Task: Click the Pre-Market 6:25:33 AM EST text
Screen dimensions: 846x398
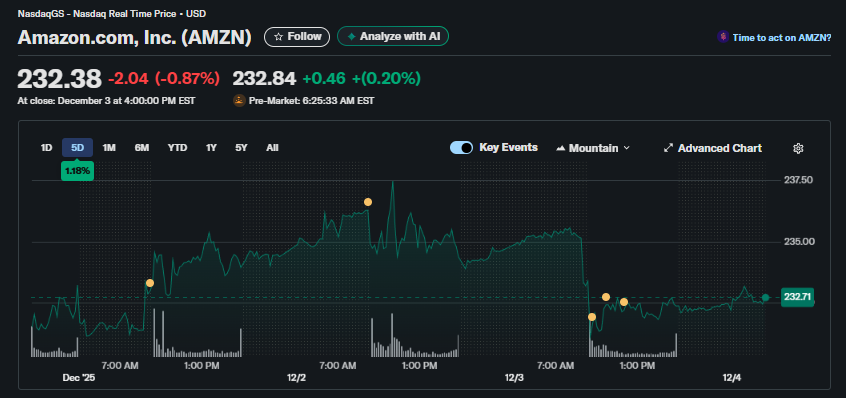Action: point(311,100)
